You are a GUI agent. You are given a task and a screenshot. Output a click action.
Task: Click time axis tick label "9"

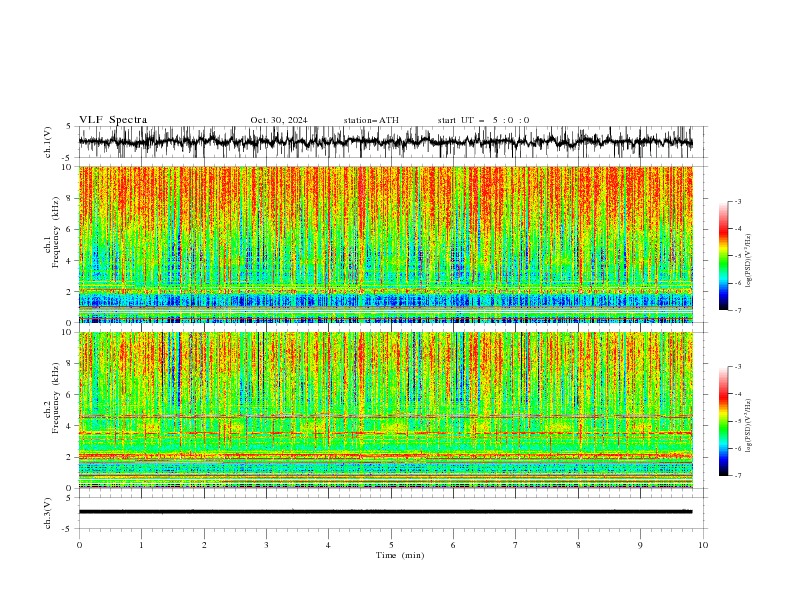pos(640,545)
